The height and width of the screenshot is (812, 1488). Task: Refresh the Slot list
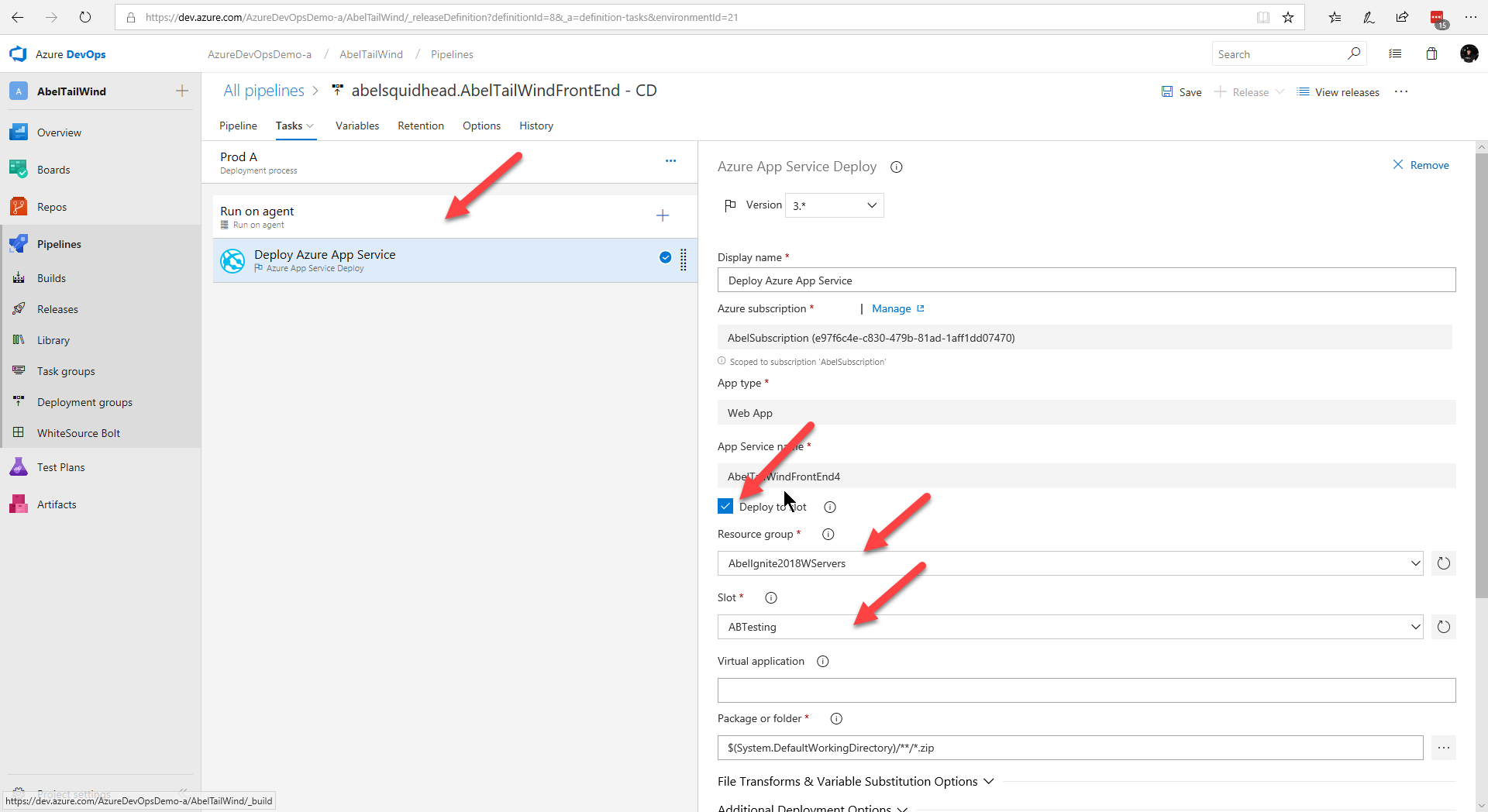point(1443,627)
